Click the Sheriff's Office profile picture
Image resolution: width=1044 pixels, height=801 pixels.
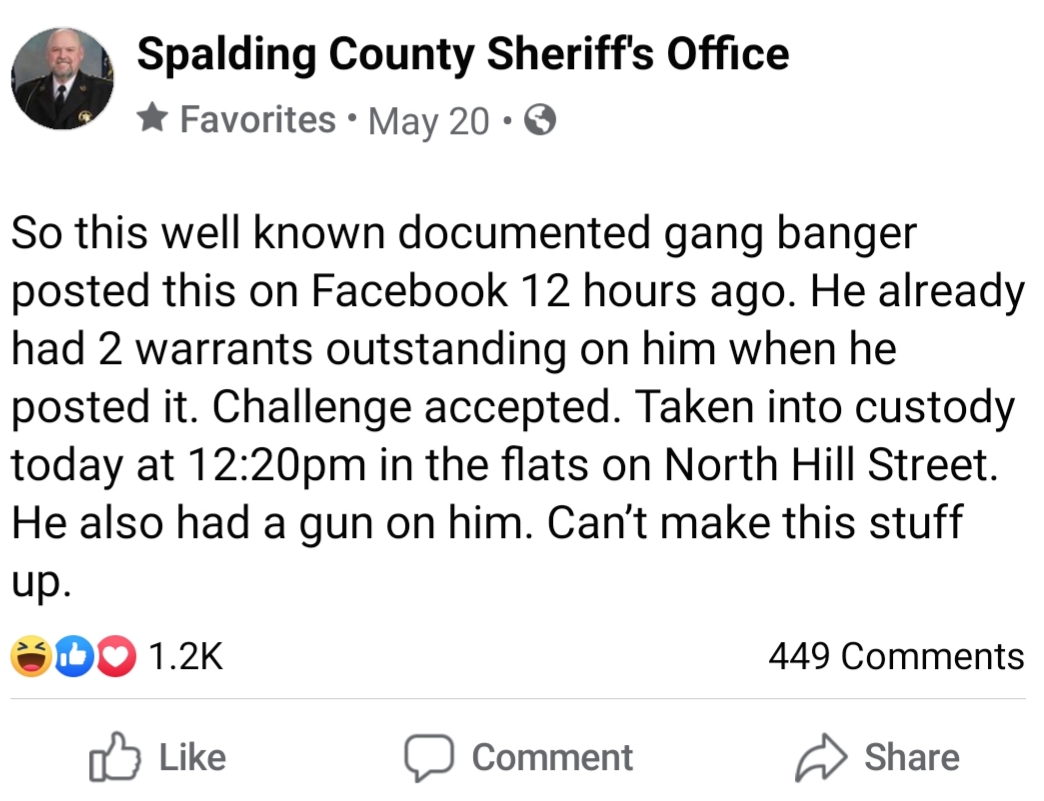click(62, 79)
